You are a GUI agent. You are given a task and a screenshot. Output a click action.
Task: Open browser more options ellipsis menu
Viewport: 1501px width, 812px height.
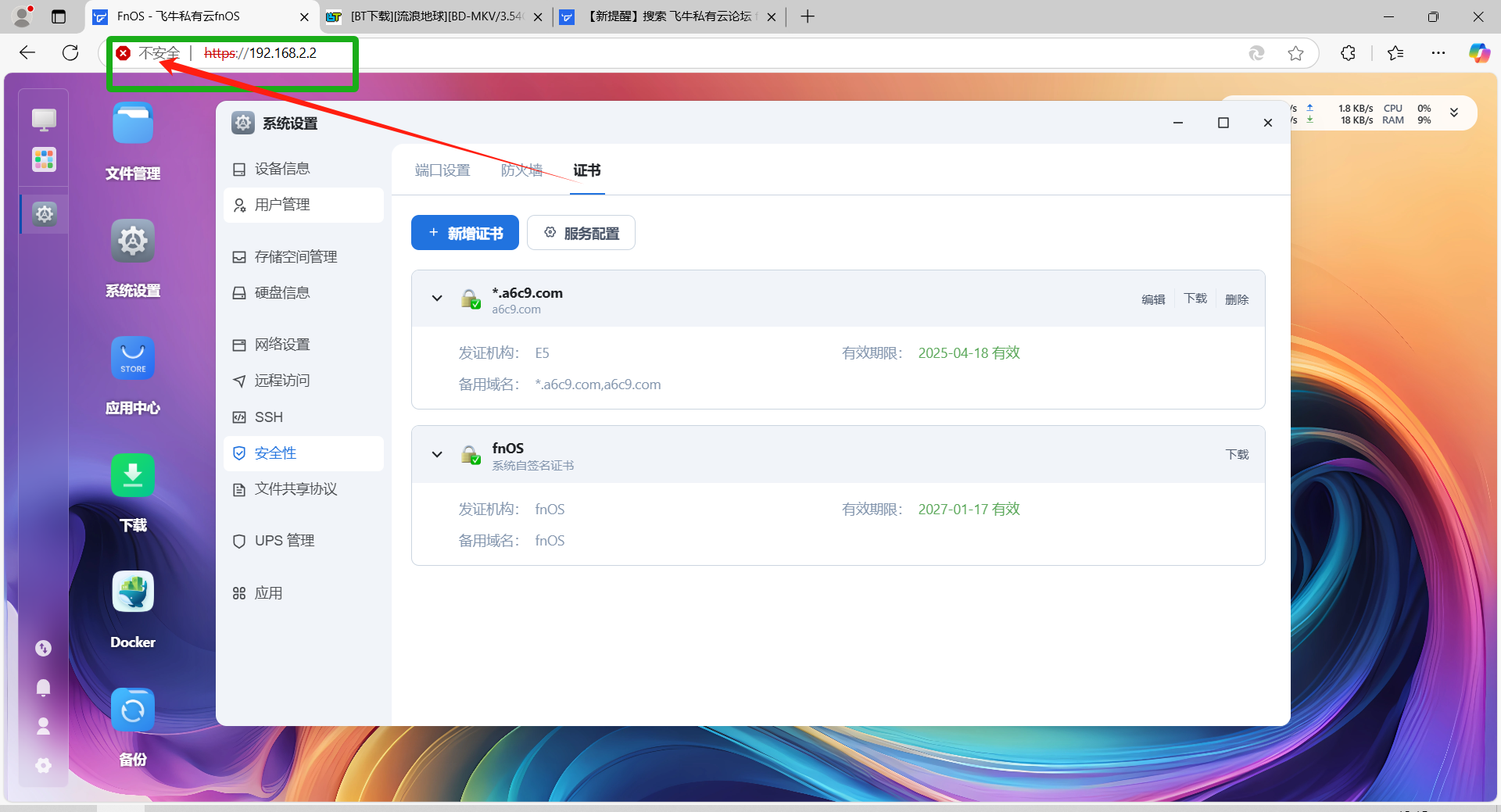1438,53
